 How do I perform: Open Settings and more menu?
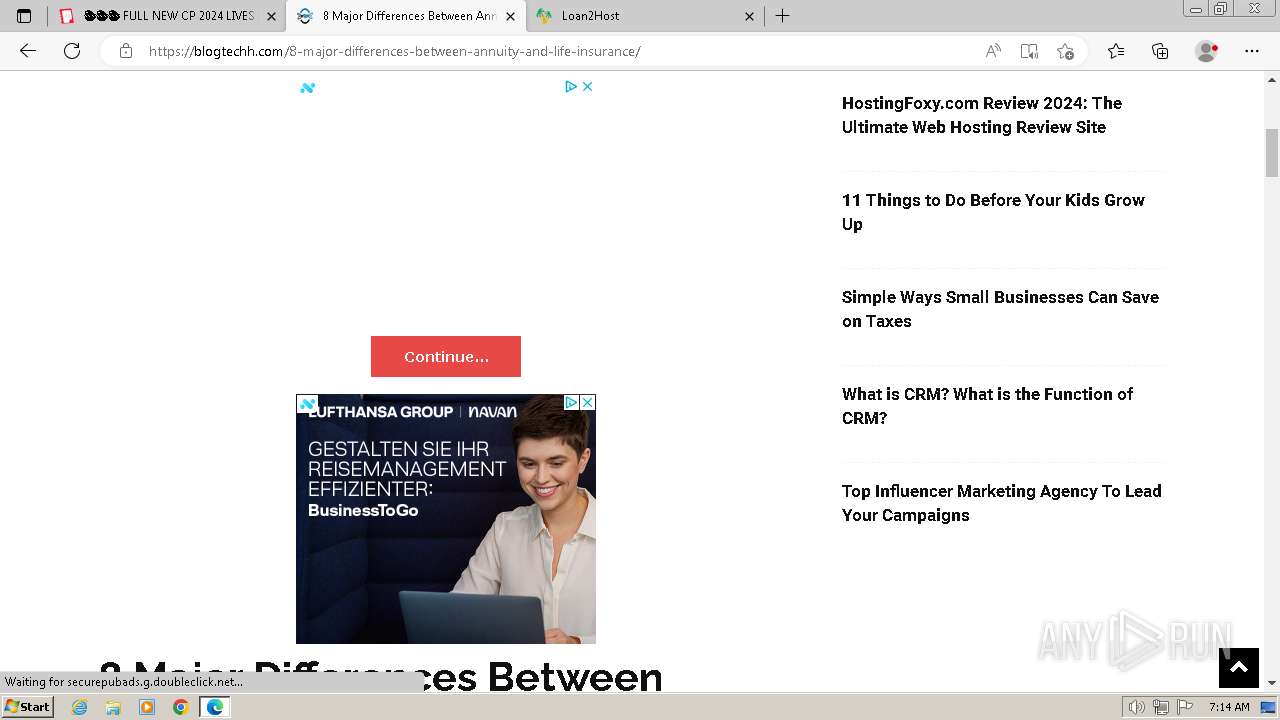click(x=1252, y=51)
